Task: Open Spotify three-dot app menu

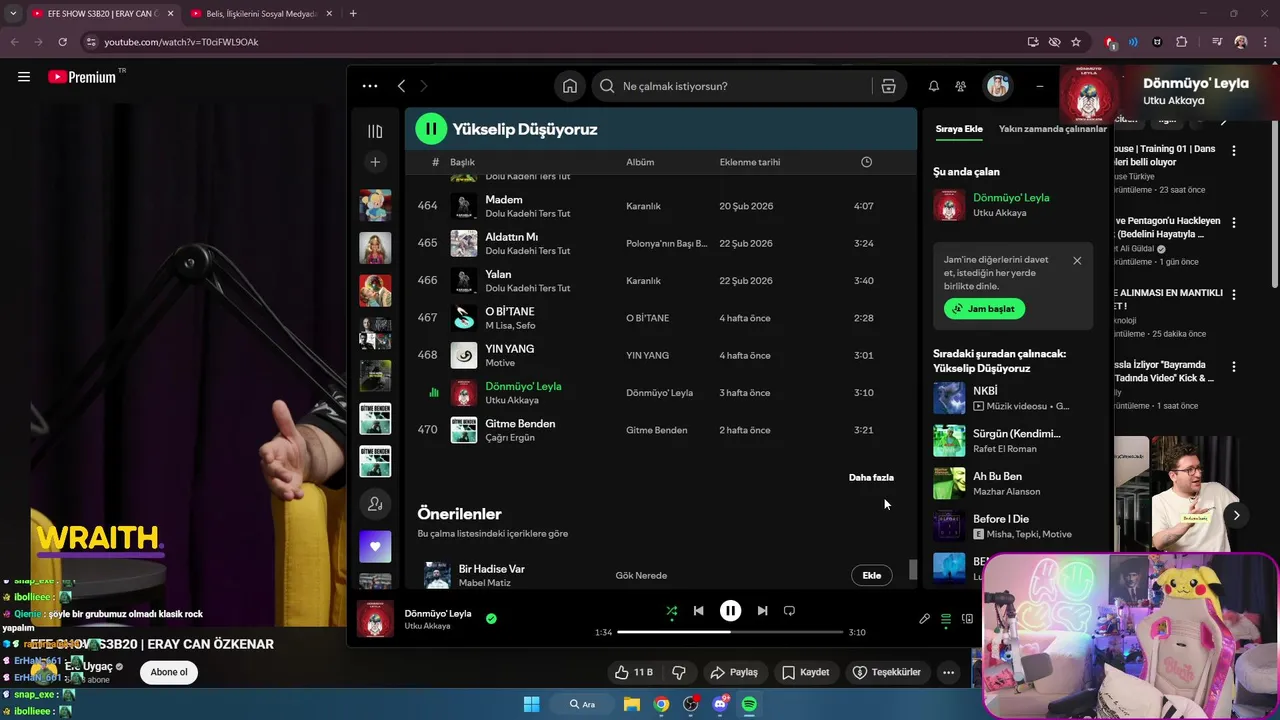Action: pyautogui.click(x=370, y=86)
